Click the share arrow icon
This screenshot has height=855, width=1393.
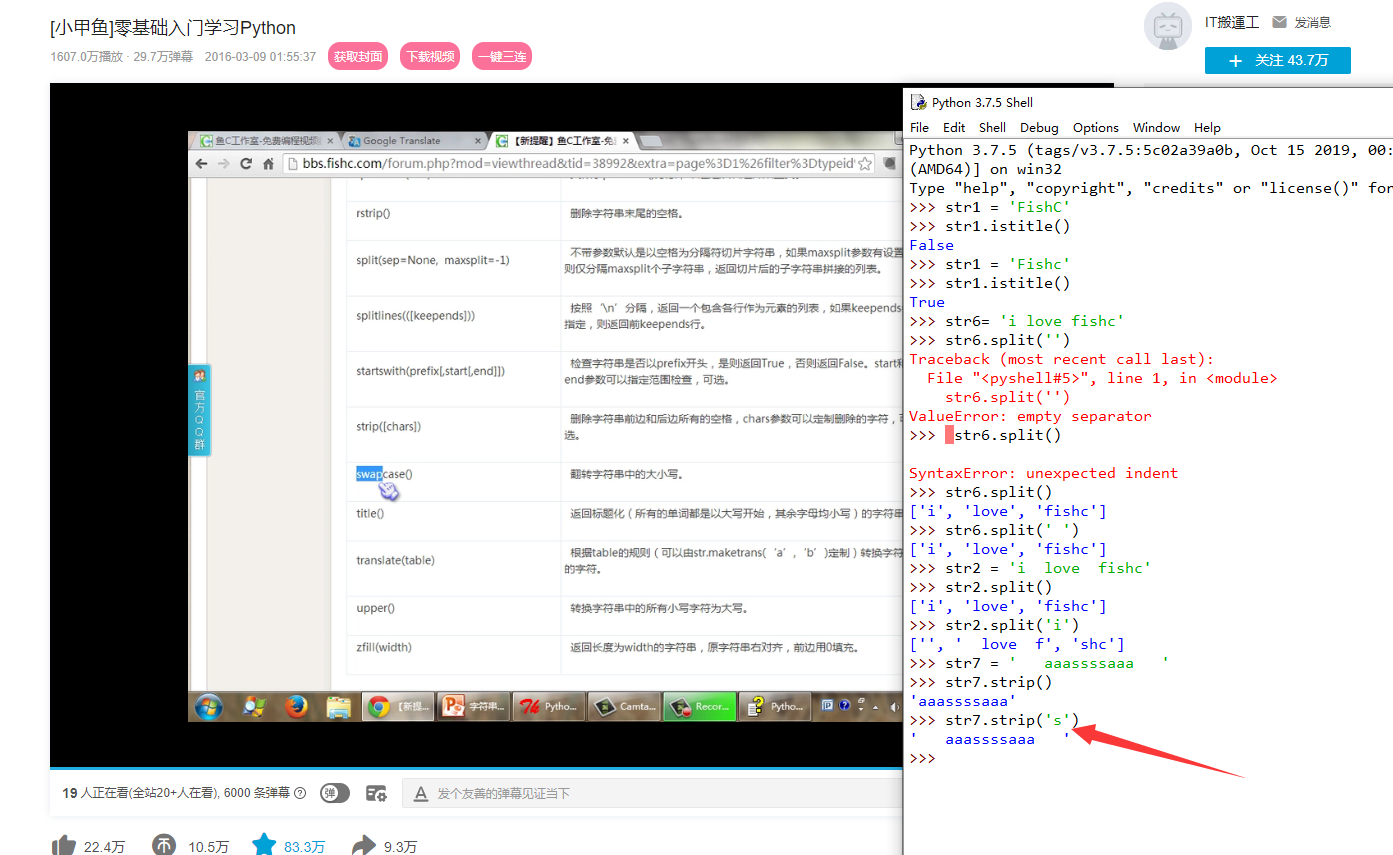[364, 846]
